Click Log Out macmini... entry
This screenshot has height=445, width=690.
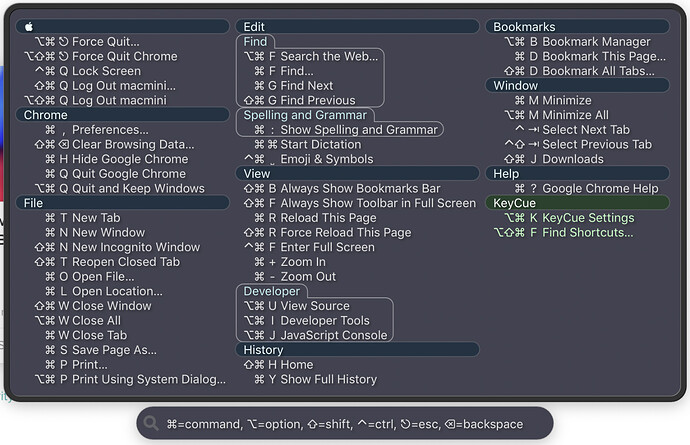(x=105, y=85)
